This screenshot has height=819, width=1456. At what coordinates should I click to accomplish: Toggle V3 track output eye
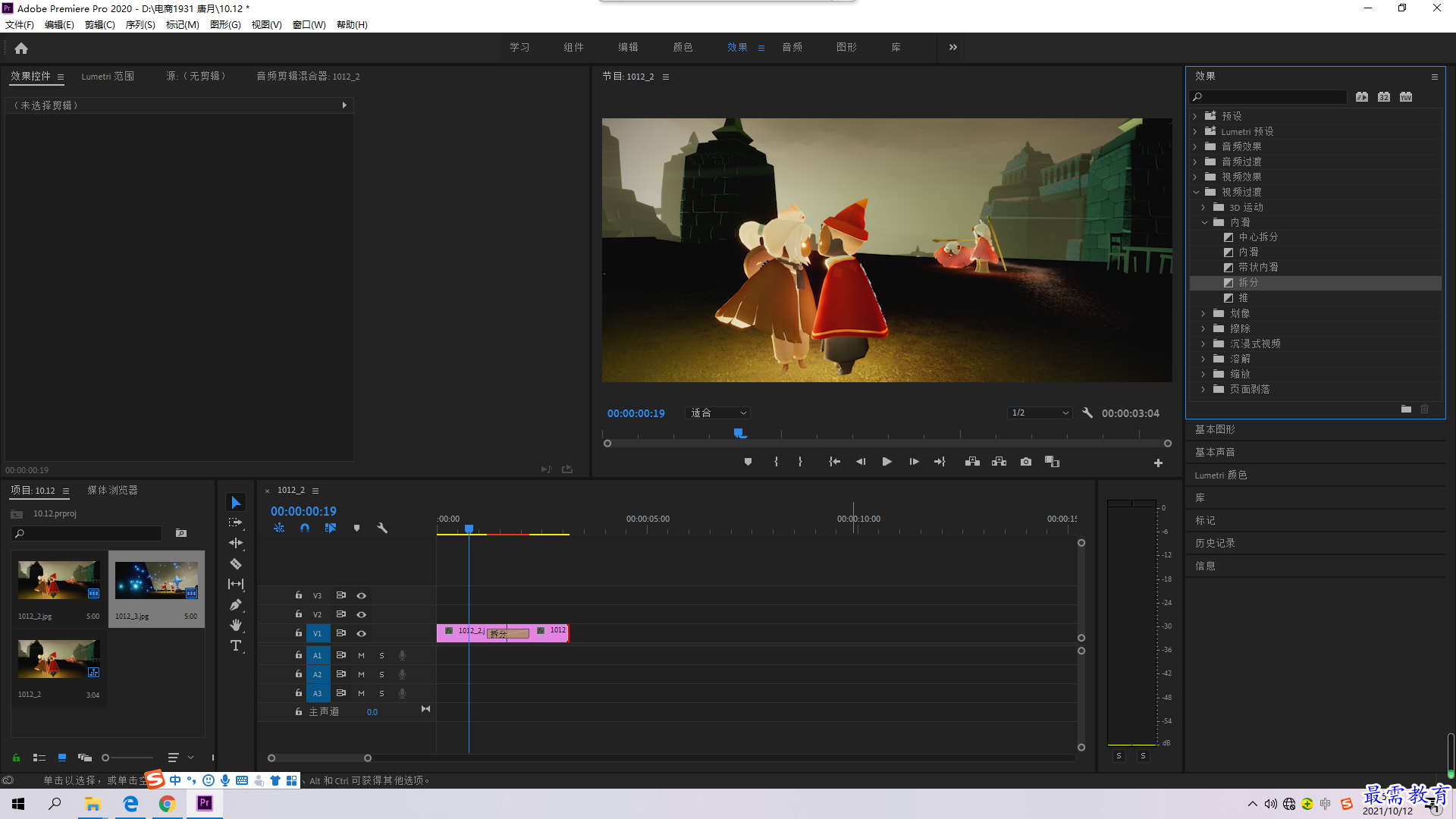click(362, 596)
